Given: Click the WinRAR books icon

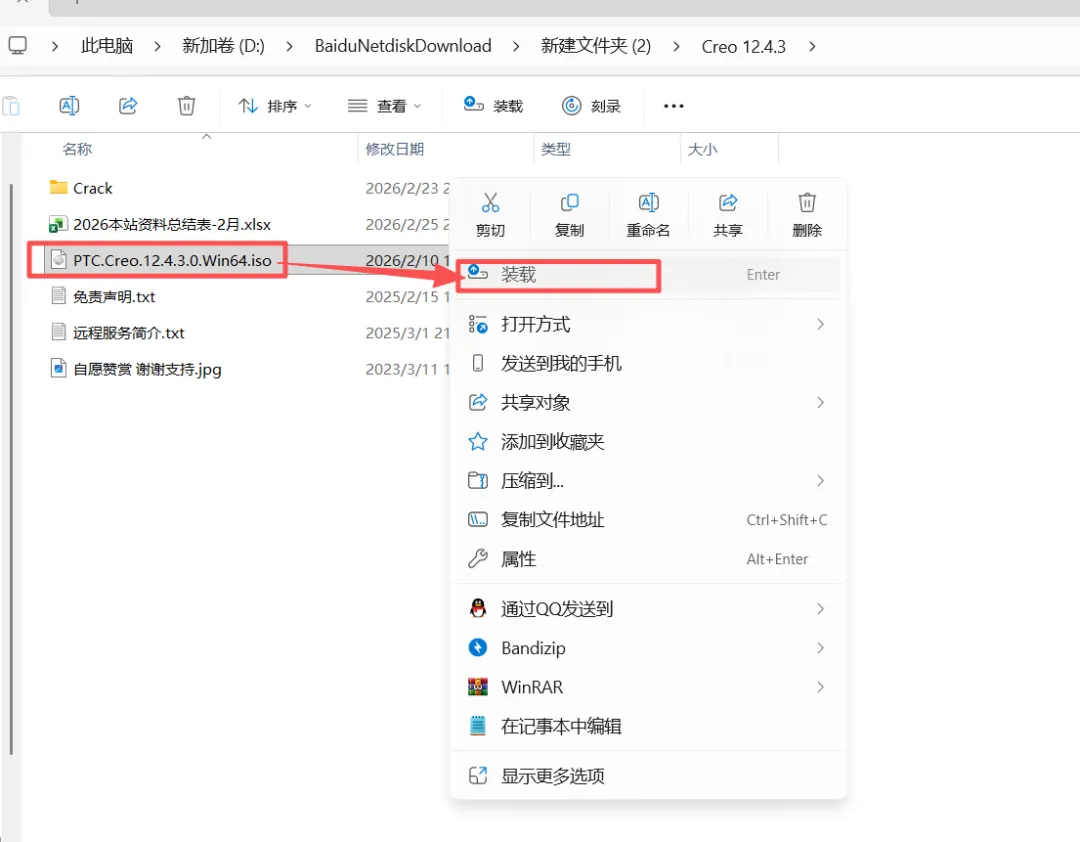Looking at the screenshot, I should [x=478, y=687].
